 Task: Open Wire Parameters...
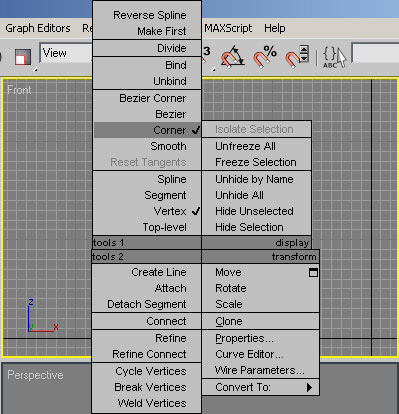pyautogui.click(x=261, y=370)
